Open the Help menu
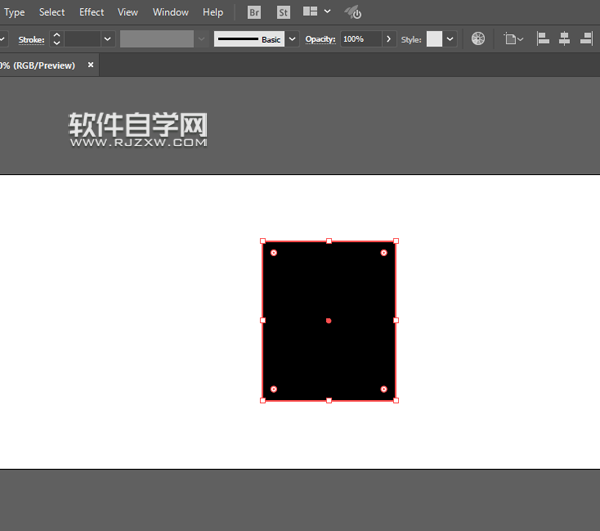 pyautogui.click(x=213, y=12)
